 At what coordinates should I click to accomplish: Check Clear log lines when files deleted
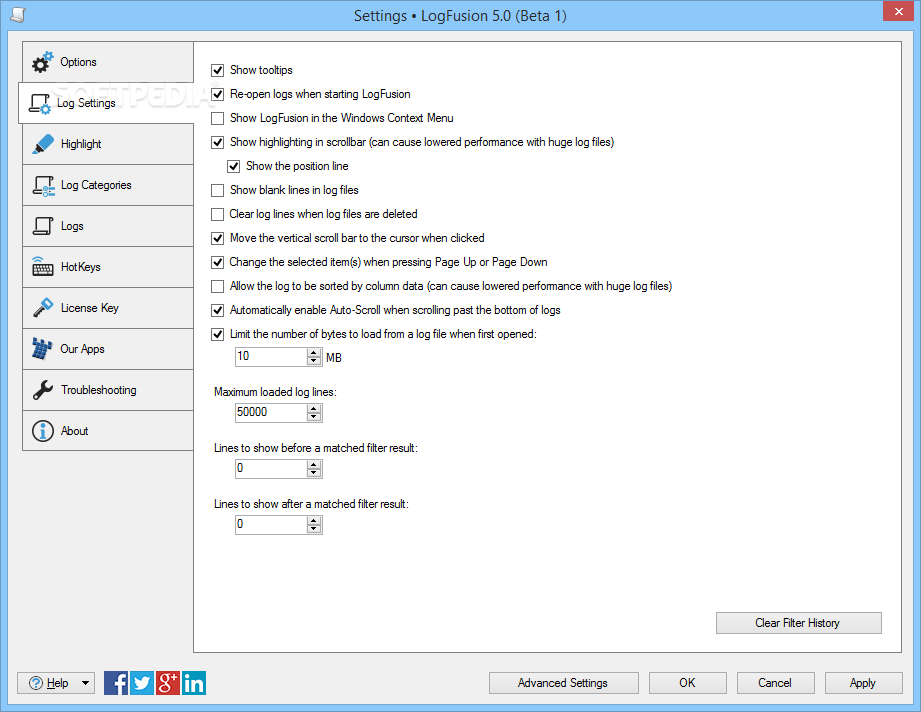pyautogui.click(x=217, y=214)
